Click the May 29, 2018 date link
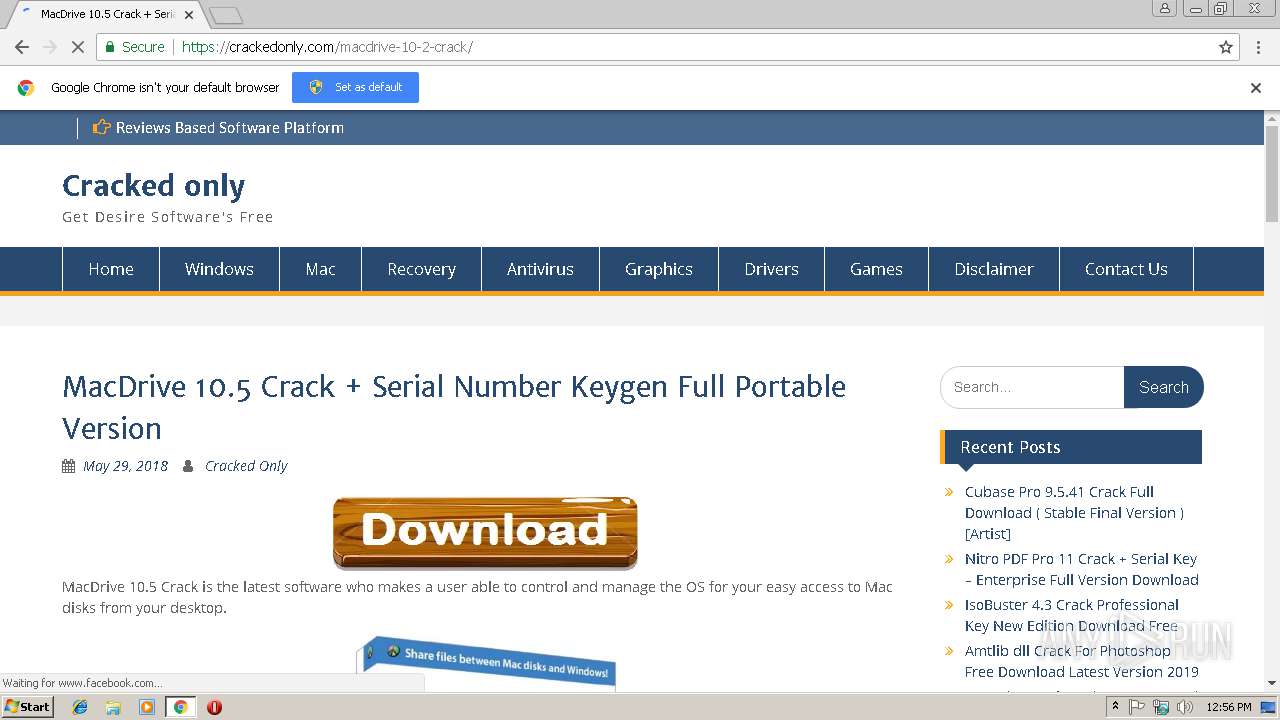 pyautogui.click(x=125, y=466)
